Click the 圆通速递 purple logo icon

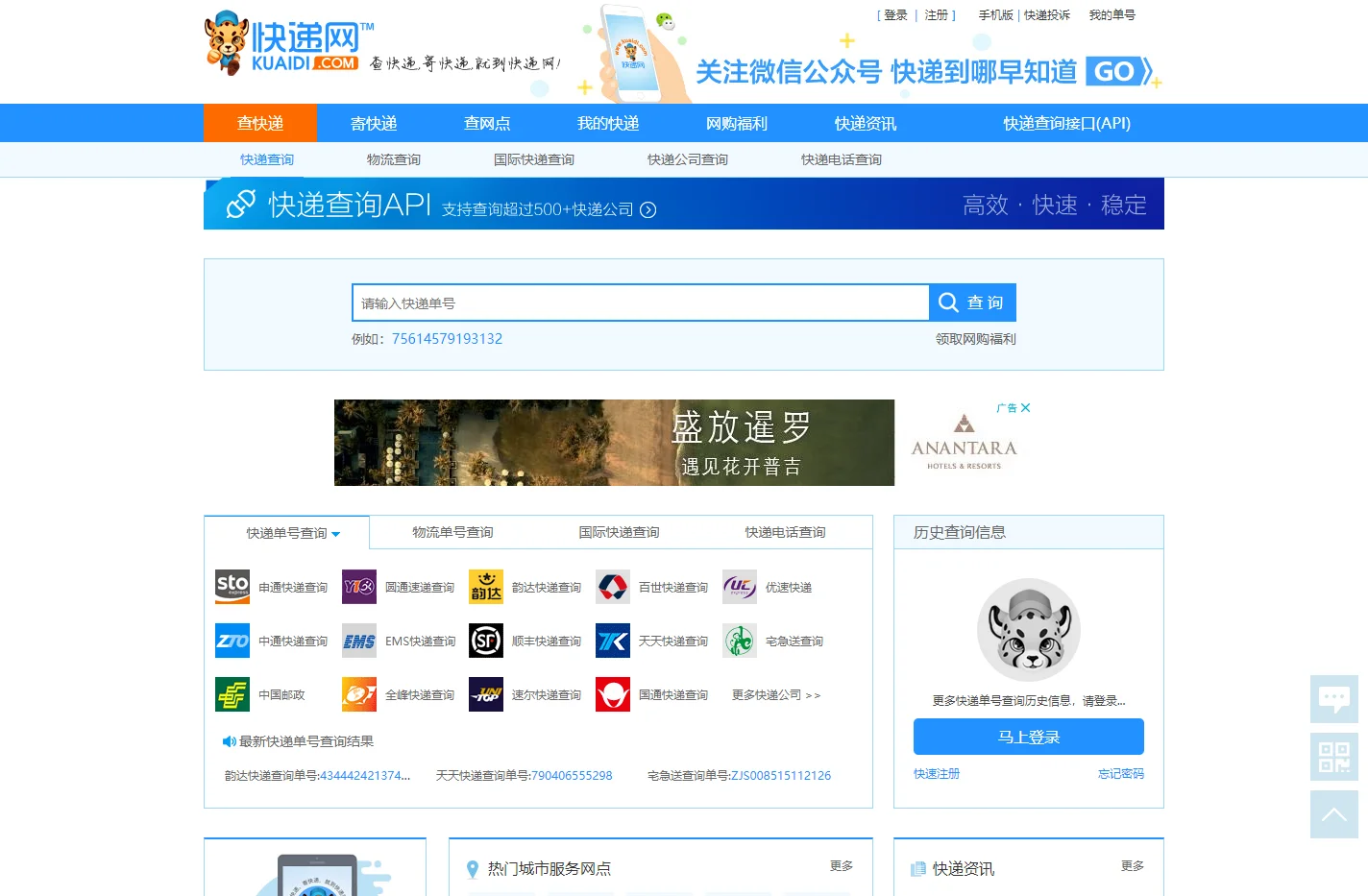click(359, 587)
